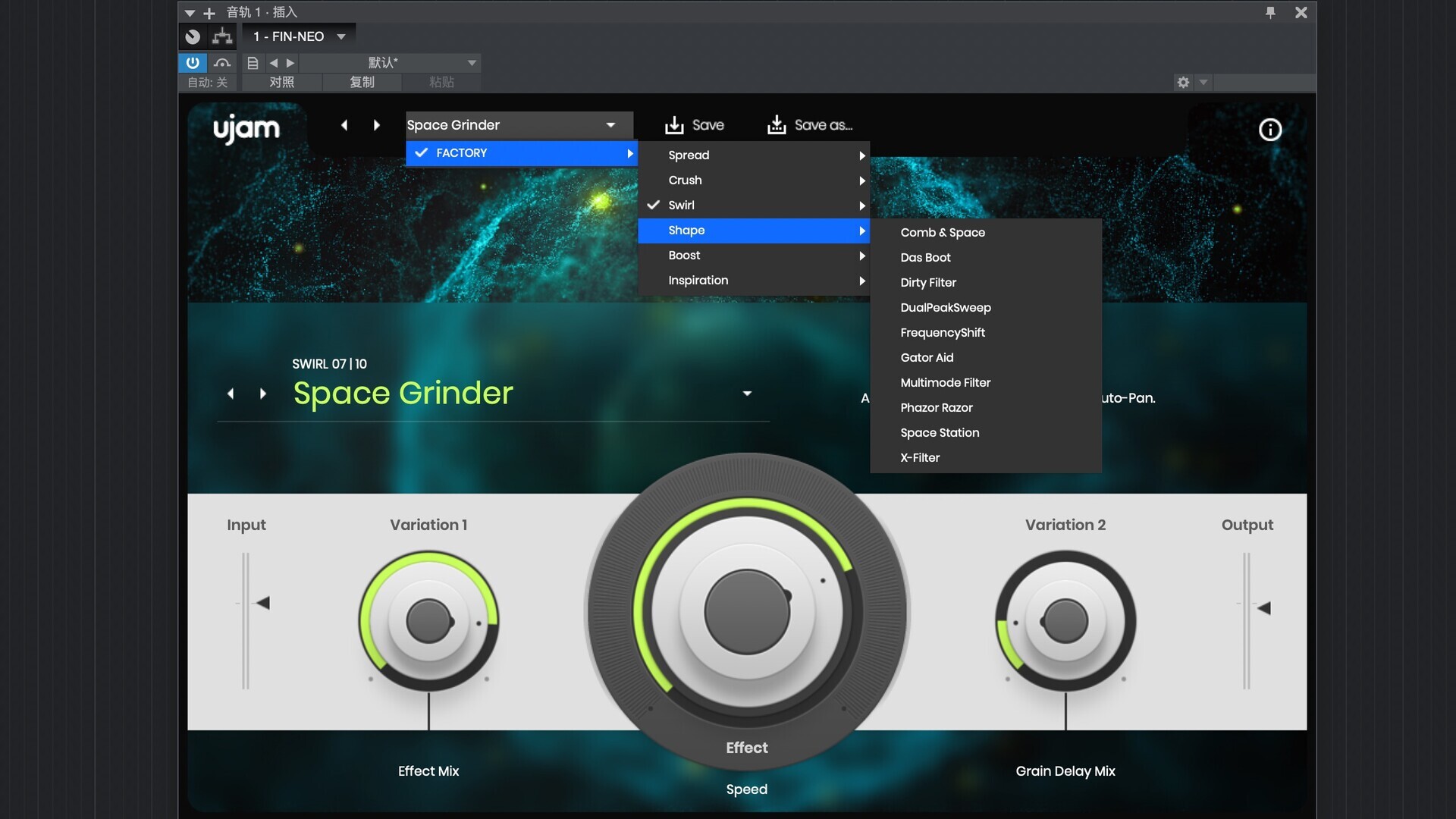The image size is (1456, 819).
Task: Choose the Space Station preset
Action: pyautogui.click(x=986, y=433)
